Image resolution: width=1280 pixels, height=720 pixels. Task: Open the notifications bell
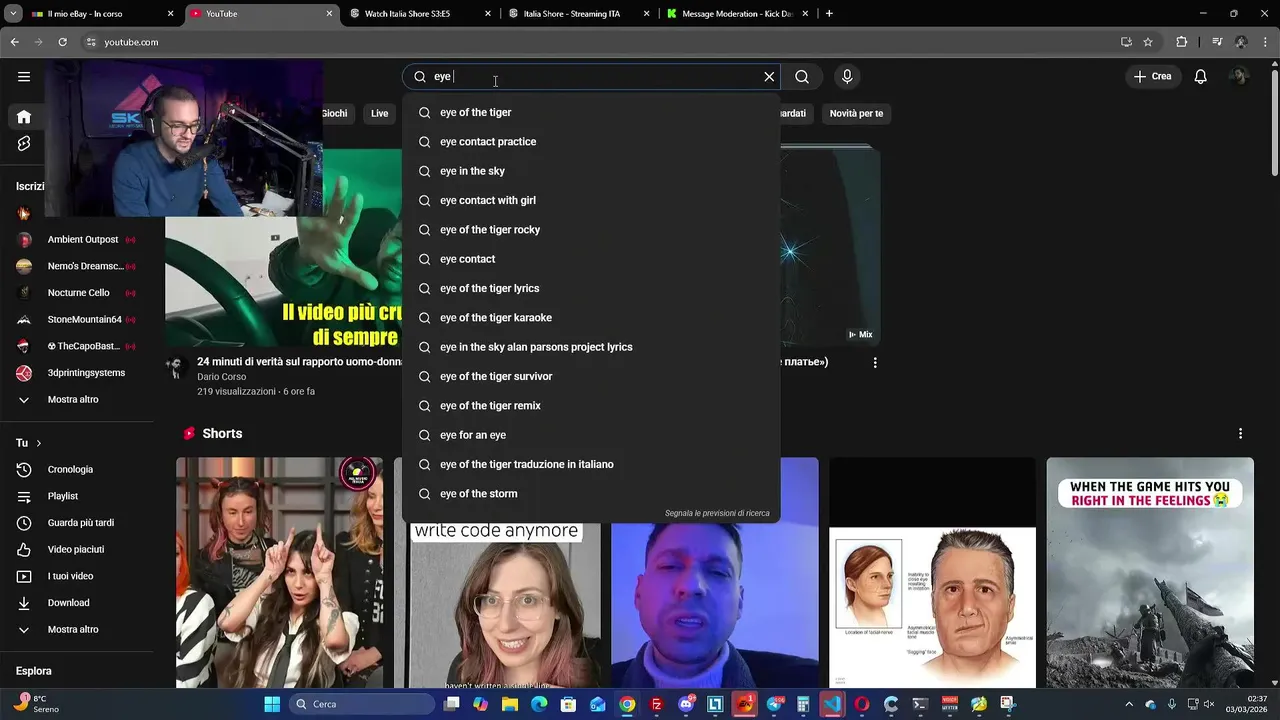[1201, 76]
